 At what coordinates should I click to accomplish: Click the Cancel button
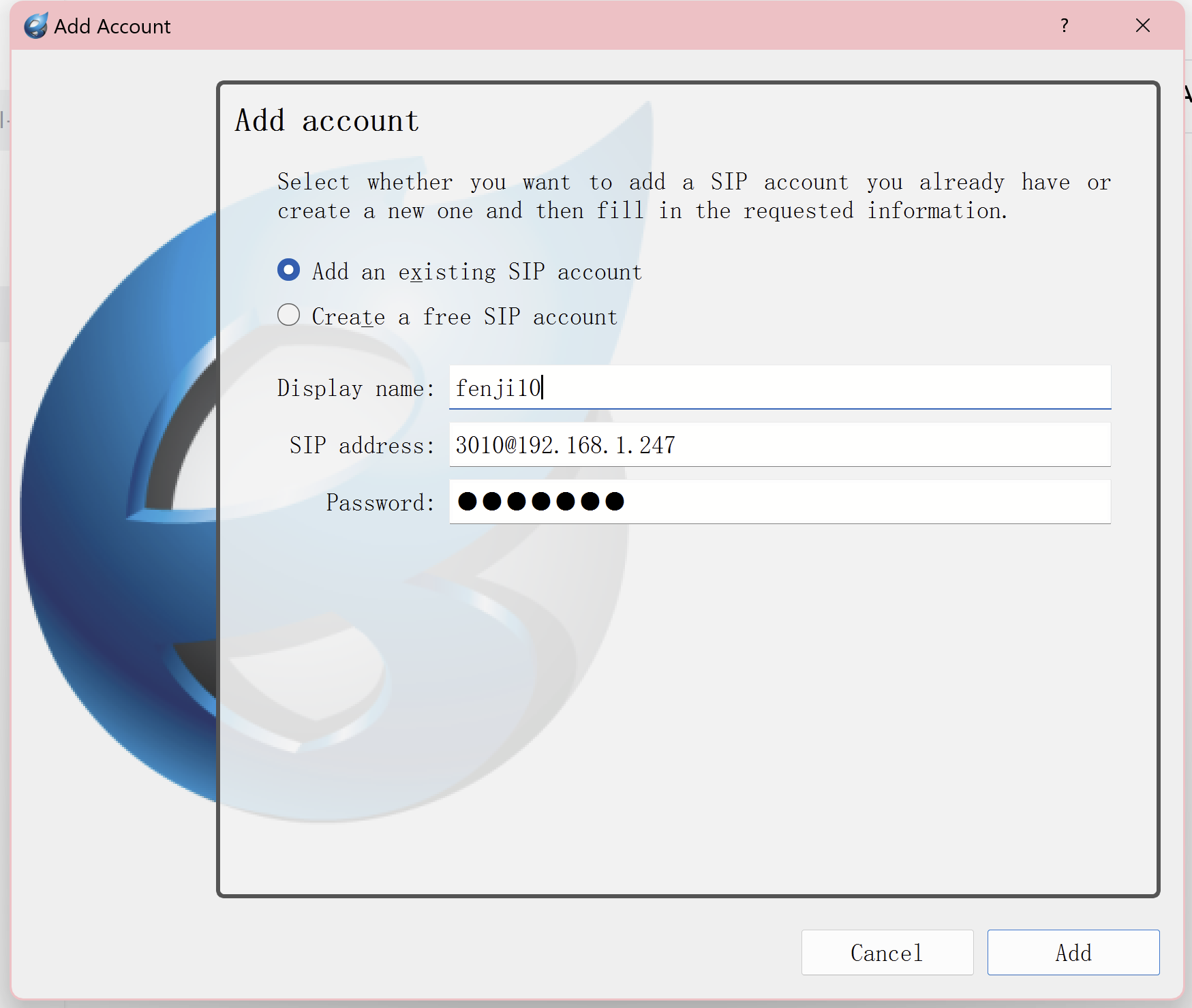tap(887, 952)
